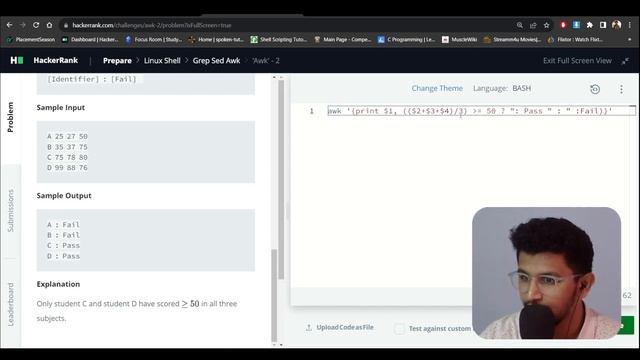Open the extensions puzzle menu

[590, 25]
